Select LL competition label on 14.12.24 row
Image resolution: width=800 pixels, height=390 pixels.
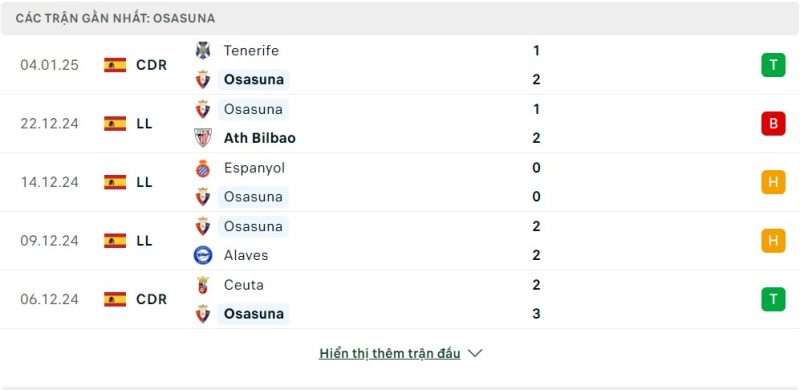coord(144,182)
